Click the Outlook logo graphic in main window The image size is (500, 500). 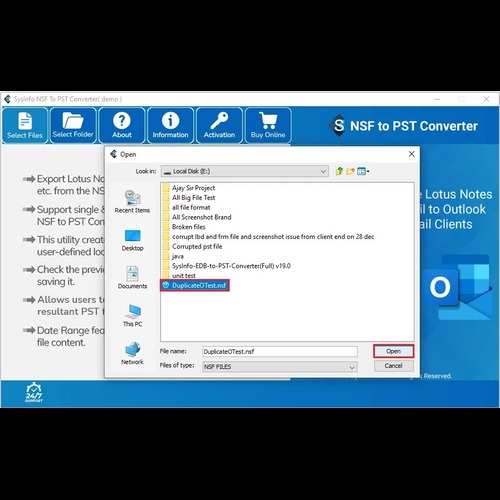click(x=459, y=287)
